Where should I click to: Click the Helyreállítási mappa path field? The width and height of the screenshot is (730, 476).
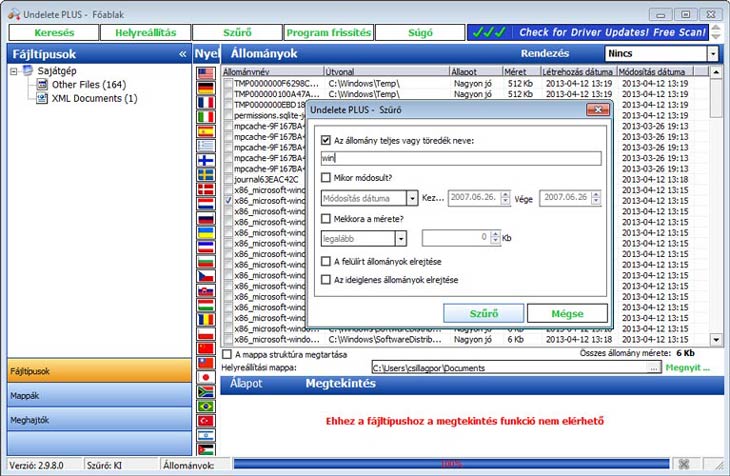[510, 368]
